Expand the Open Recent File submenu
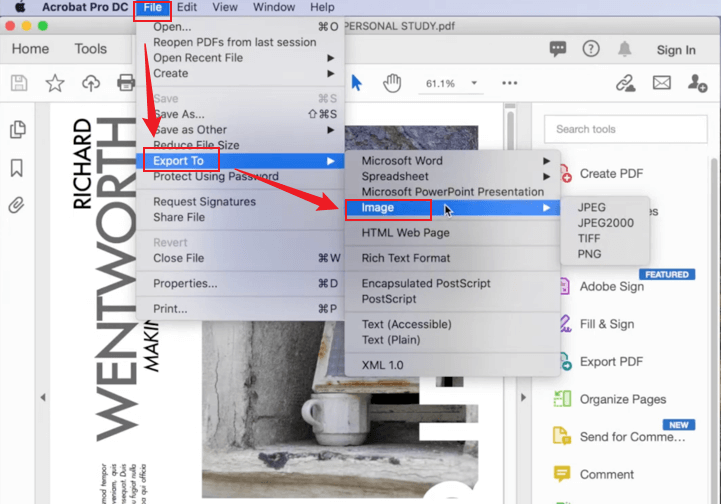This screenshot has width=721, height=504. pyautogui.click(x=331, y=58)
